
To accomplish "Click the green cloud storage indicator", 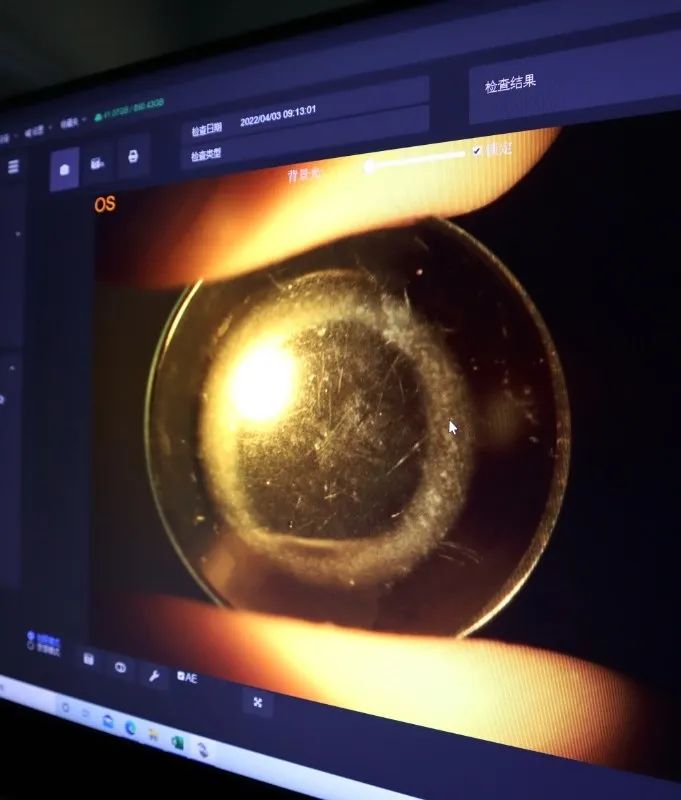I will pos(129,110).
